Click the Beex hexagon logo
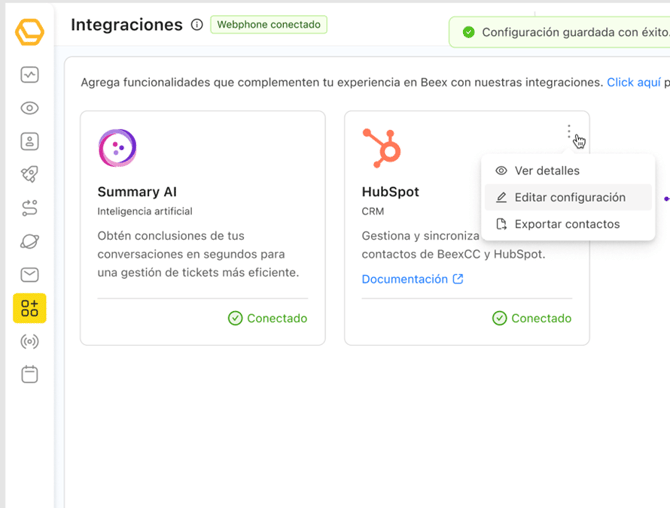 pyautogui.click(x=30, y=31)
